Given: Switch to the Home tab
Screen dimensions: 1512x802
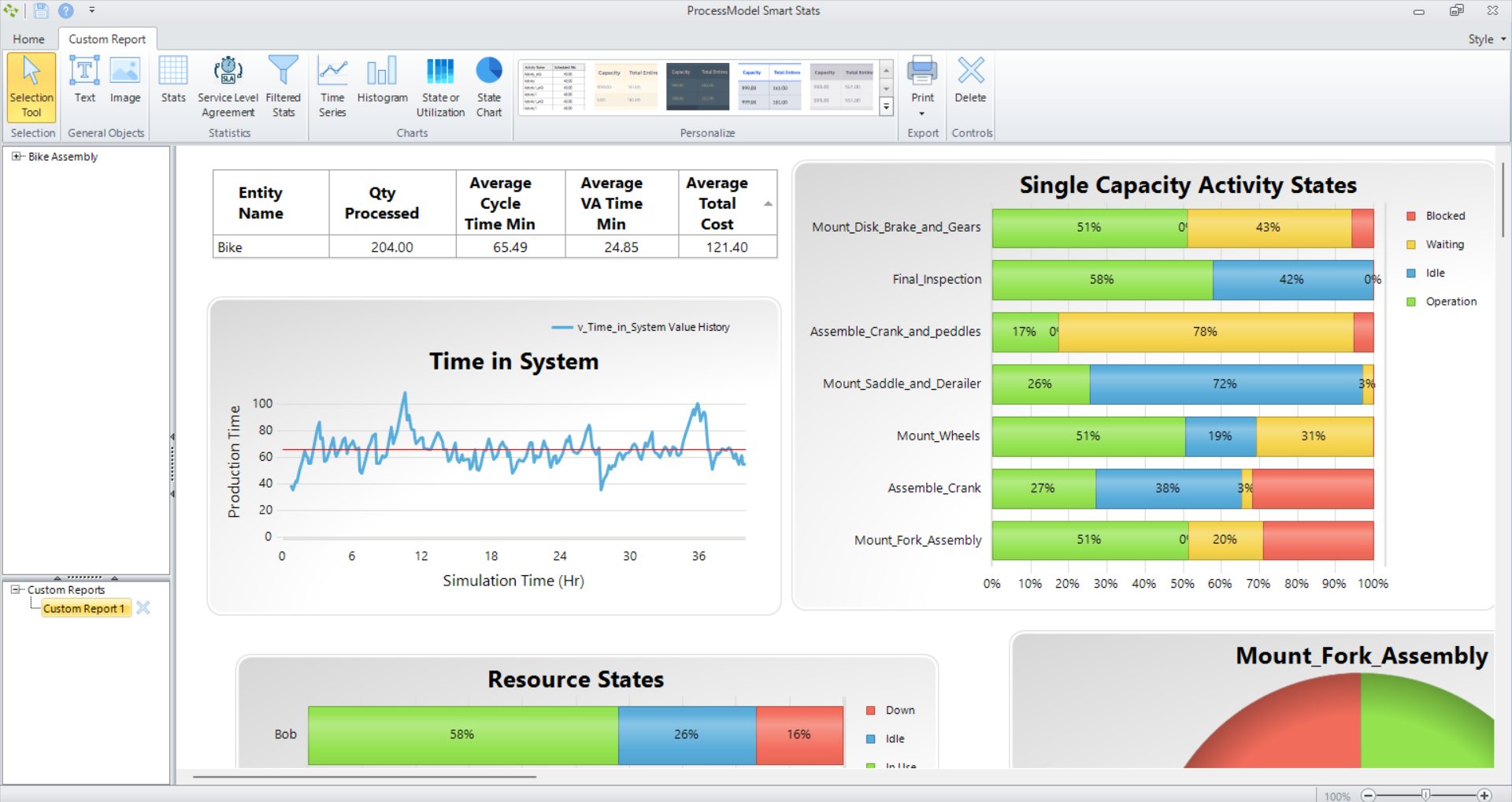Looking at the screenshot, I should [28, 39].
